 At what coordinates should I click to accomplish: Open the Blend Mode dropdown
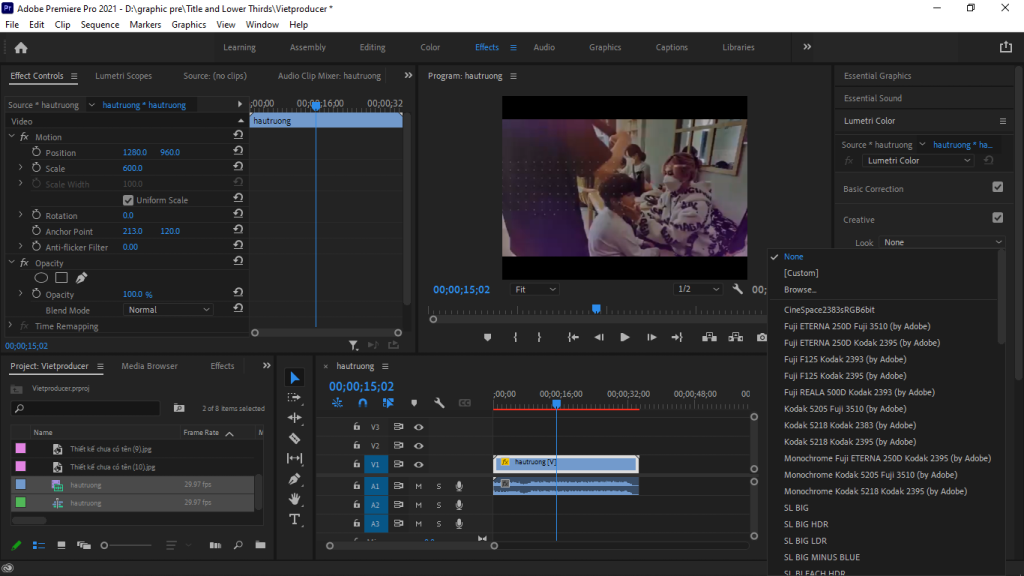[168, 309]
